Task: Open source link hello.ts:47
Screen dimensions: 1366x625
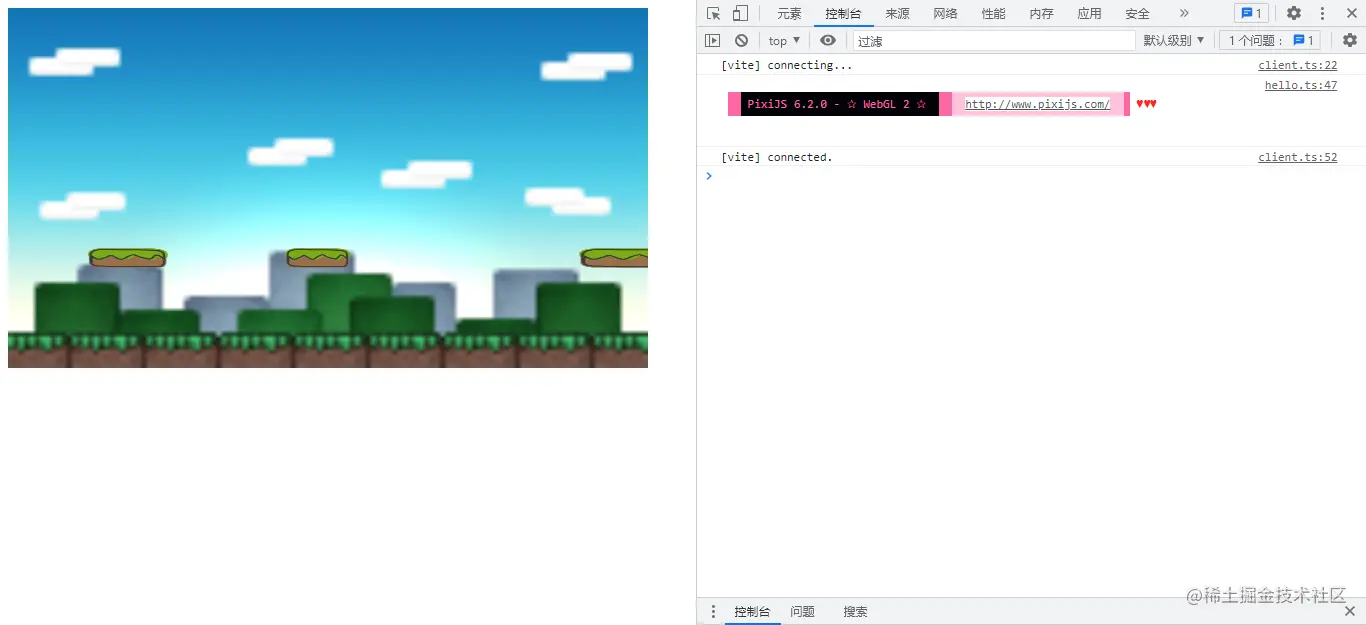Action: point(1300,85)
